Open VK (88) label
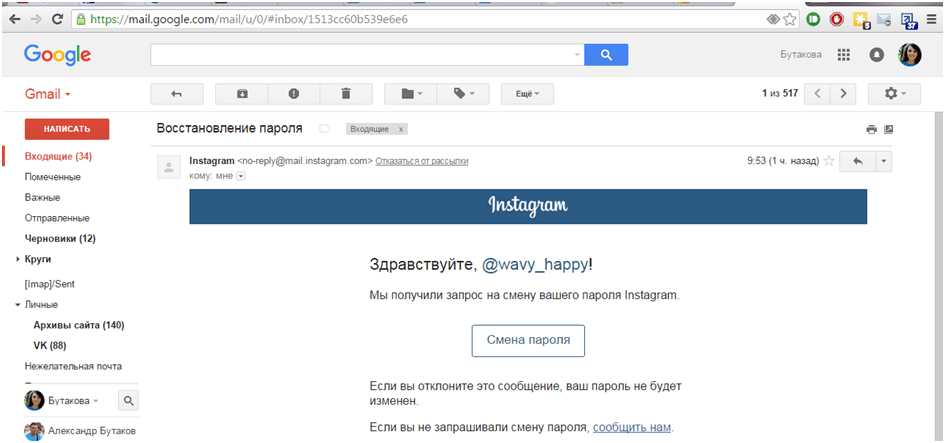 pos(49,346)
